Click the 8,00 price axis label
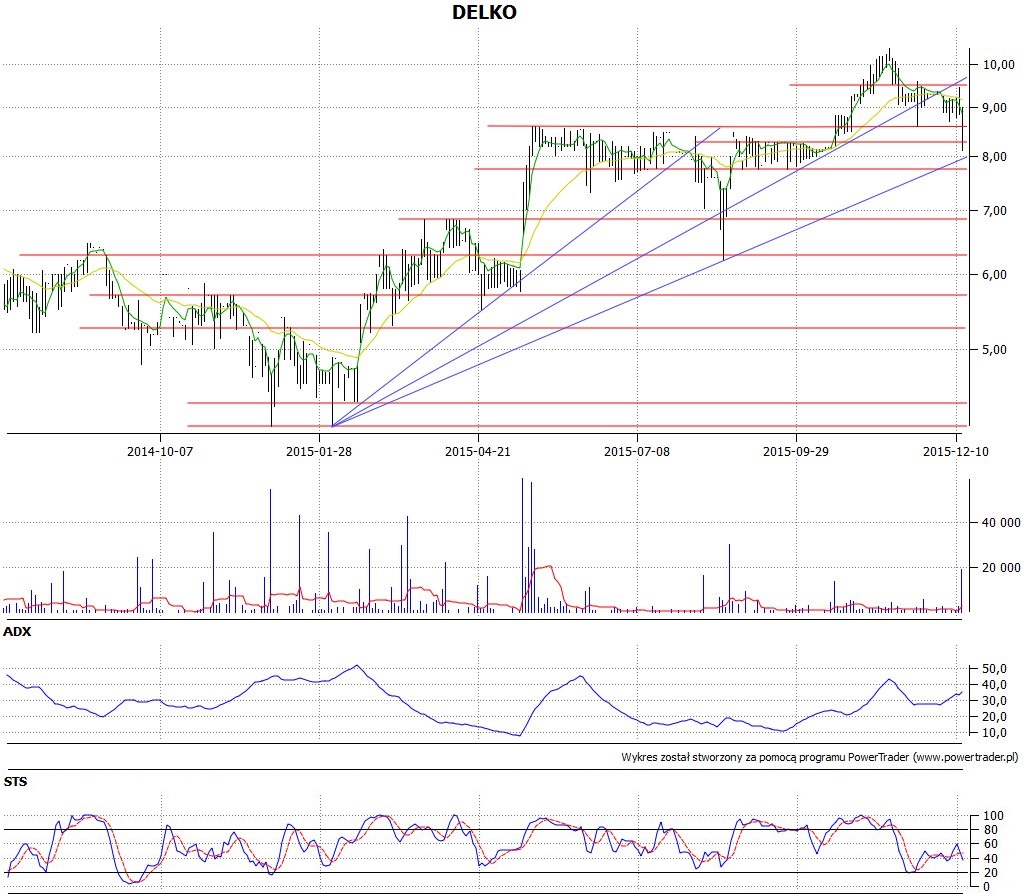This screenshot has width=1024, height=896. click(995, 157)
